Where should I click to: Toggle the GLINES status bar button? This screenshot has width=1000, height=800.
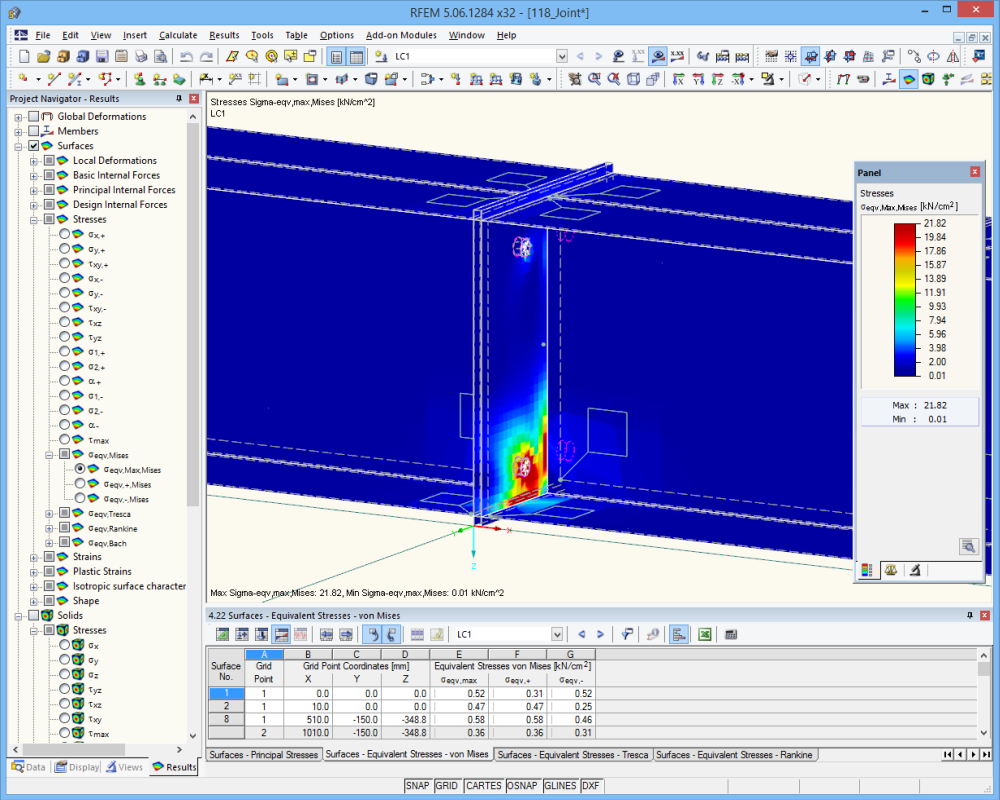(x=561, y=785)
